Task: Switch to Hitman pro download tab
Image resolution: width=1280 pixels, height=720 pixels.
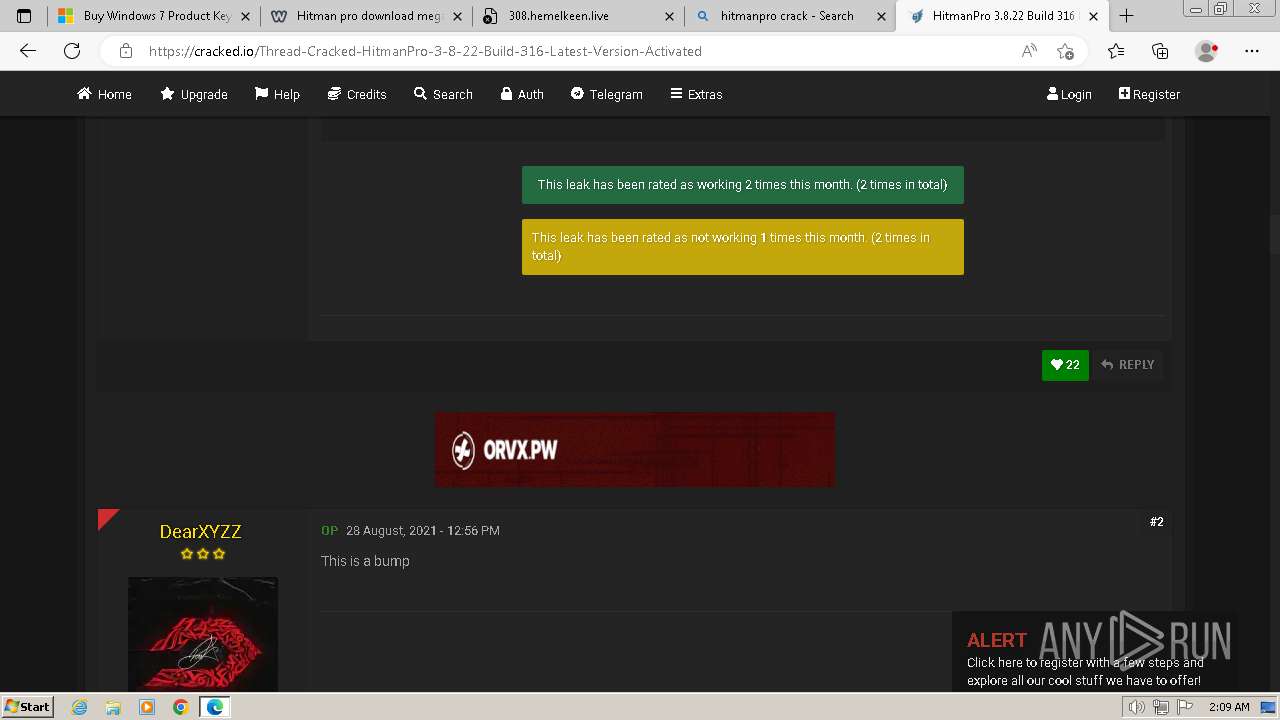Action: coord(366,16)
